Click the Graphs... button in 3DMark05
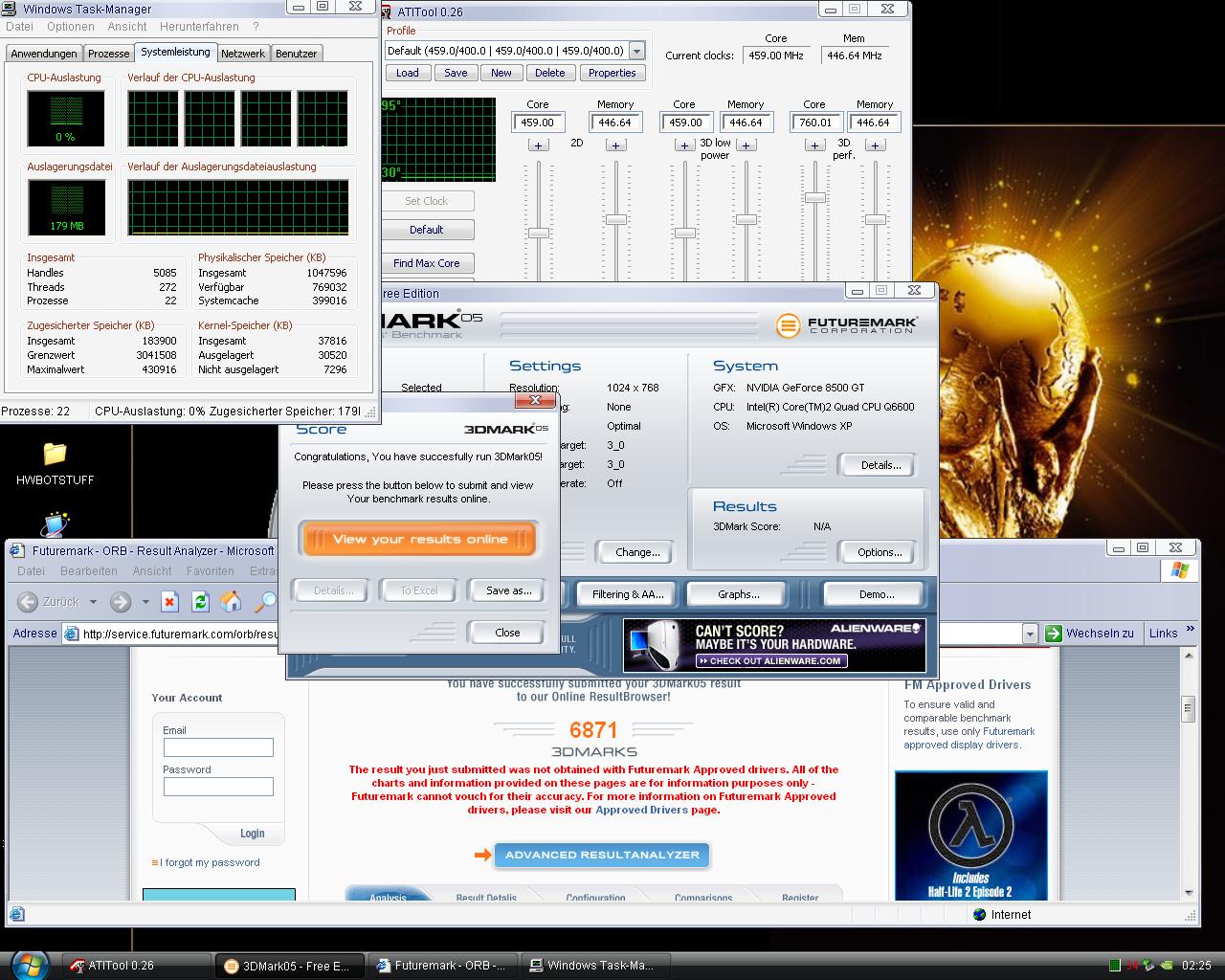The image size is (1225, 980). (x=738, y=594)
